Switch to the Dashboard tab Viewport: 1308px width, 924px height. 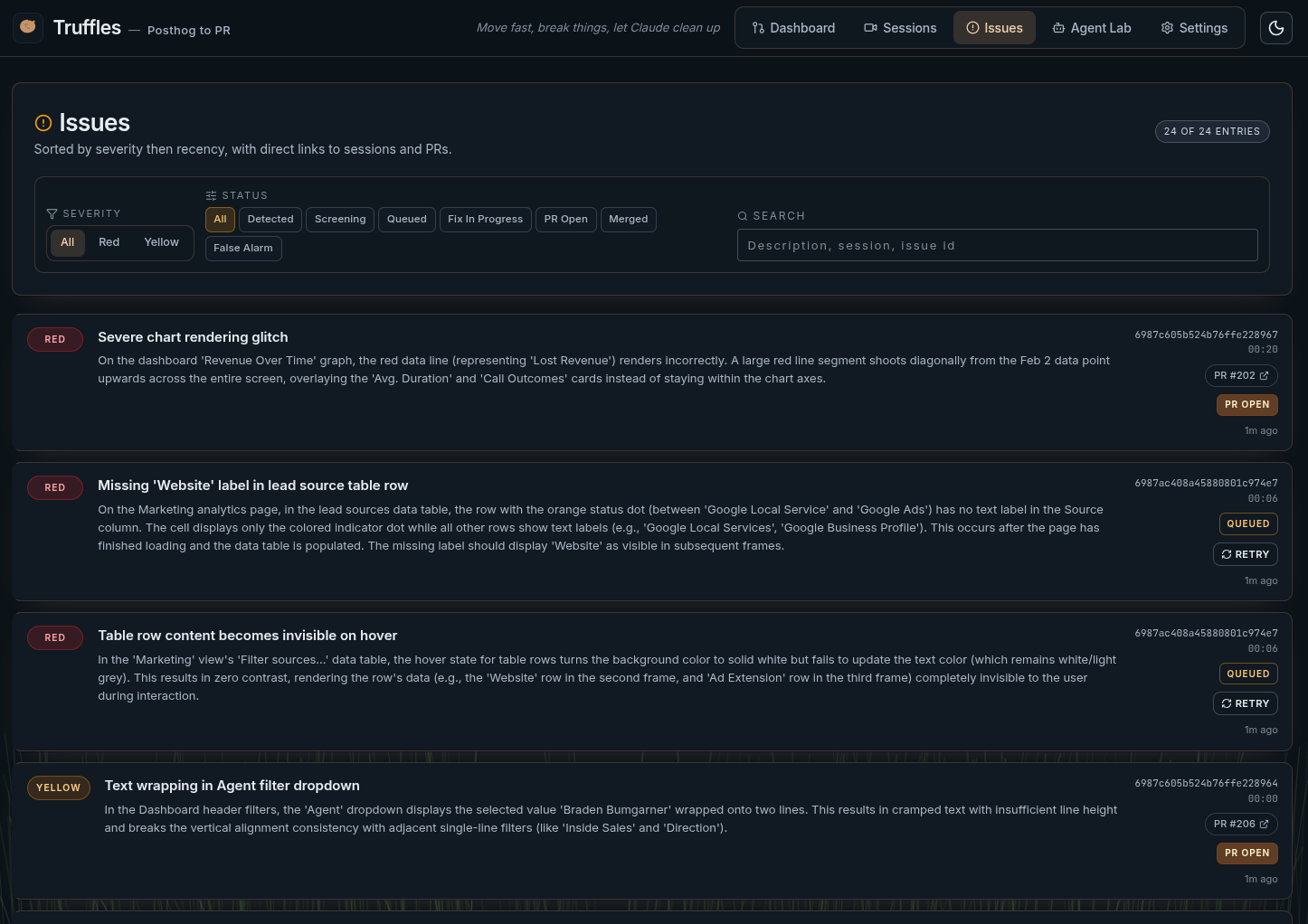point(793,28)
